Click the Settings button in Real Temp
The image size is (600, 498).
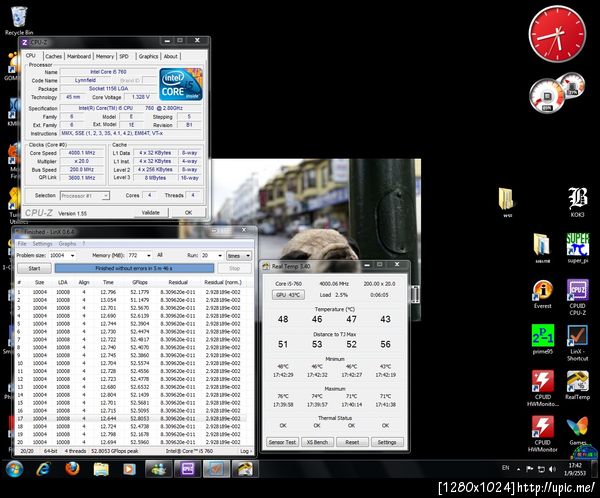click(x=387, y=442)
